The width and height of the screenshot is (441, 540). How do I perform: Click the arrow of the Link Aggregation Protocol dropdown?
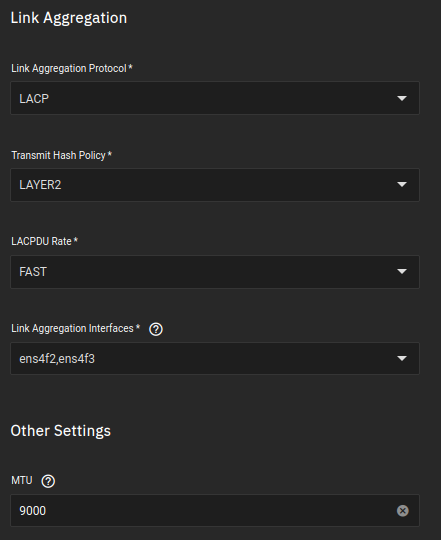tap(402, 98)
